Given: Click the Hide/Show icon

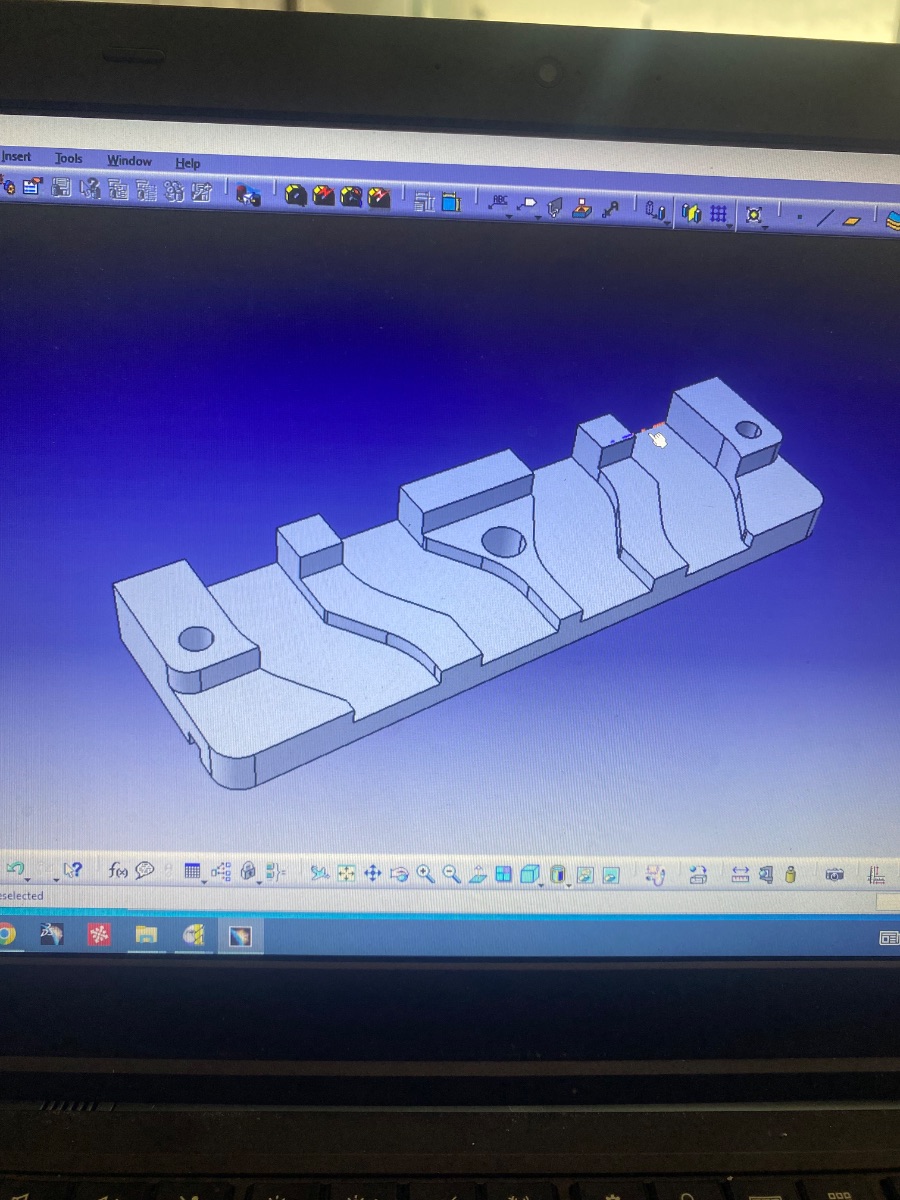Looking at the screenshot, I should 585,875.
